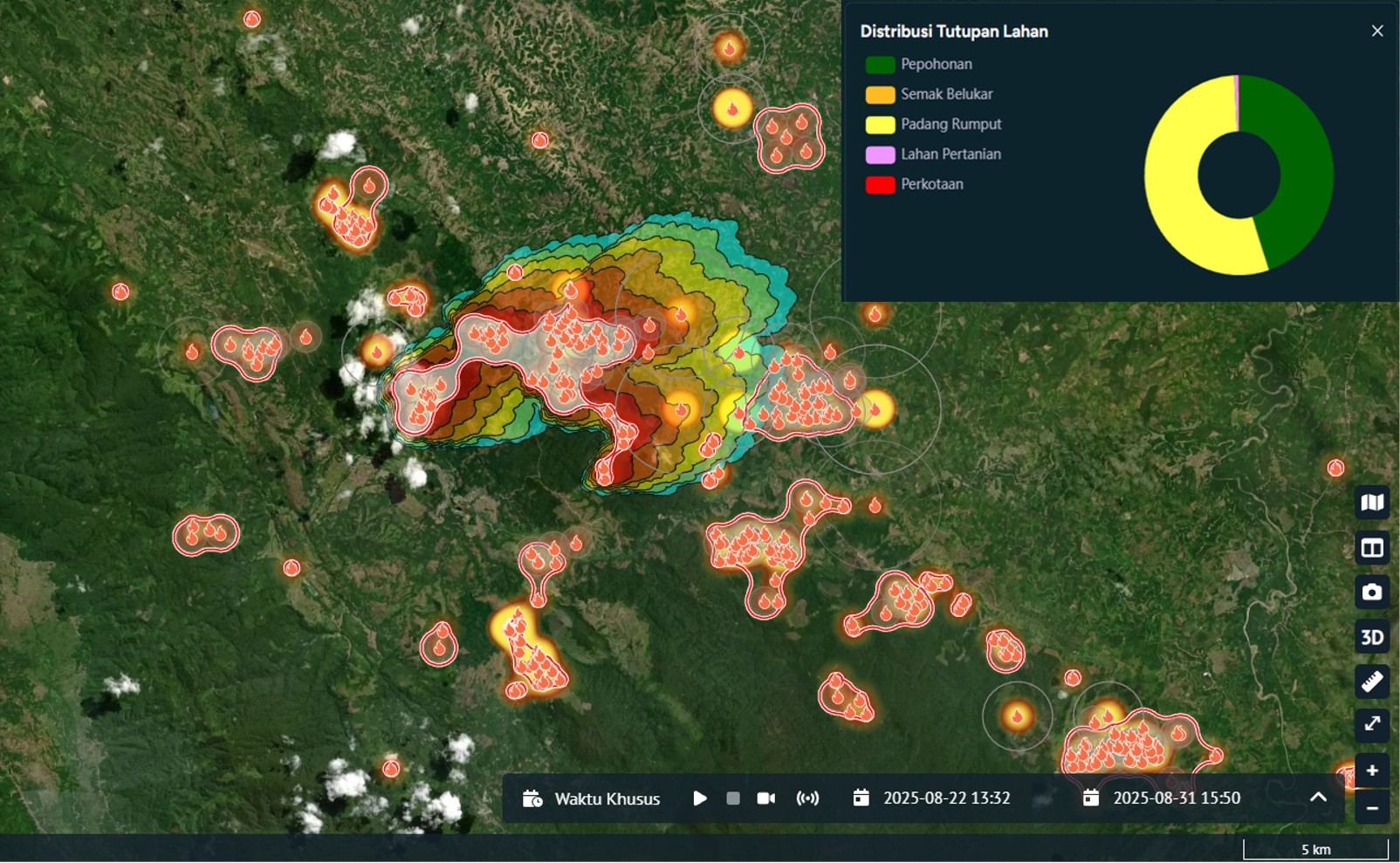1400x863 pixels.
Task: Zoom in with the plus button
Action: (x=1372, y=771)
